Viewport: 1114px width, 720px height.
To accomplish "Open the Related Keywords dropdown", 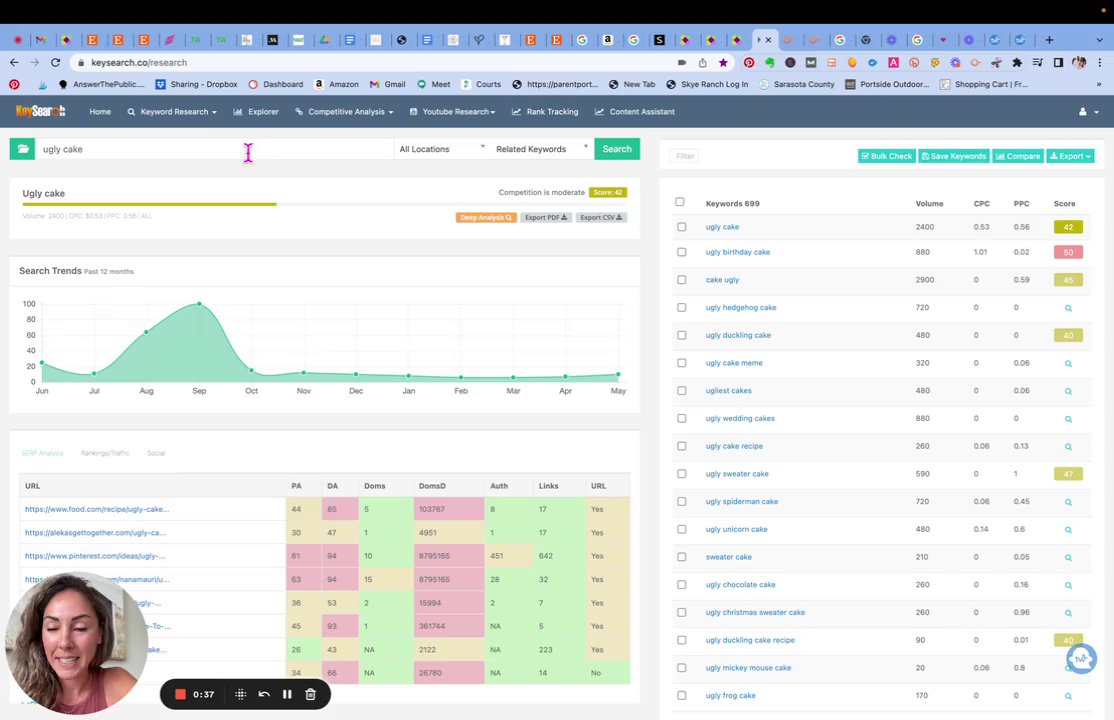I will (x=541, y=149).
